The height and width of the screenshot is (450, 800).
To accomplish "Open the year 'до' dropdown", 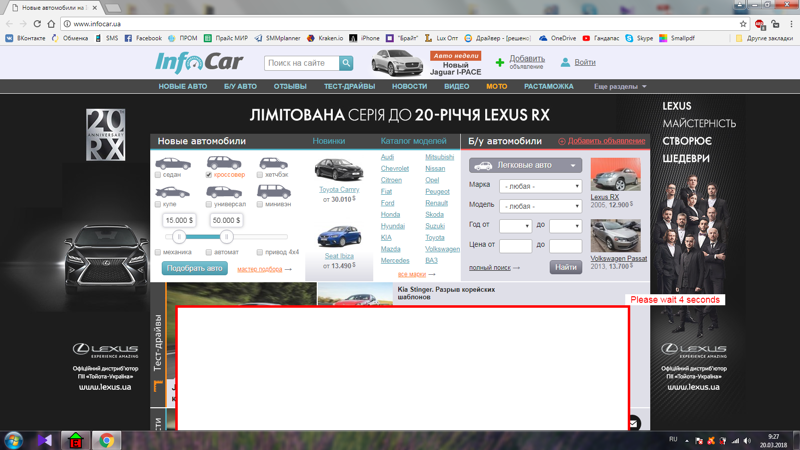I will coord(565,226).
